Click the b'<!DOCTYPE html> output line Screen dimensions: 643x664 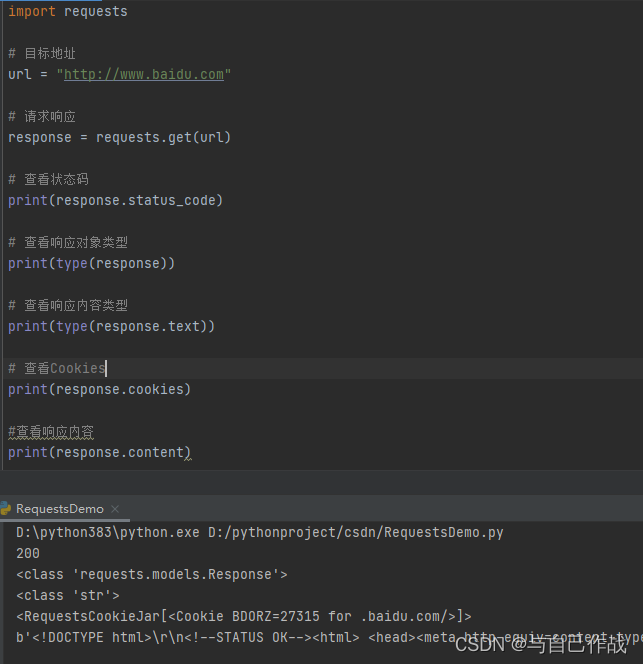coord(329,638)
